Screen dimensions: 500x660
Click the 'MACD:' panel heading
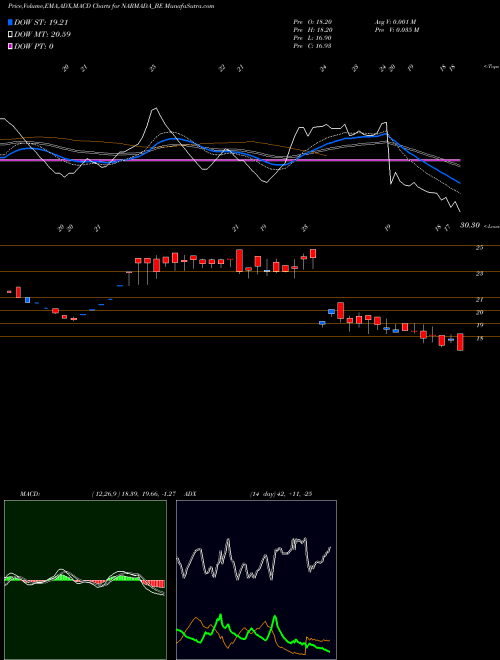(x=30, y=494)
